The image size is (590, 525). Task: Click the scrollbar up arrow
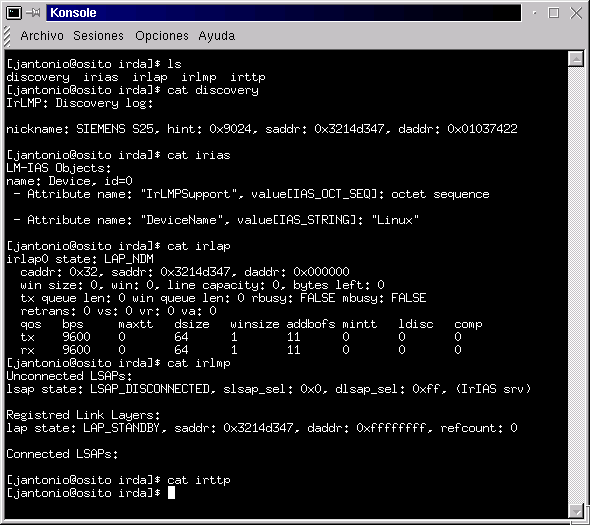576,59
